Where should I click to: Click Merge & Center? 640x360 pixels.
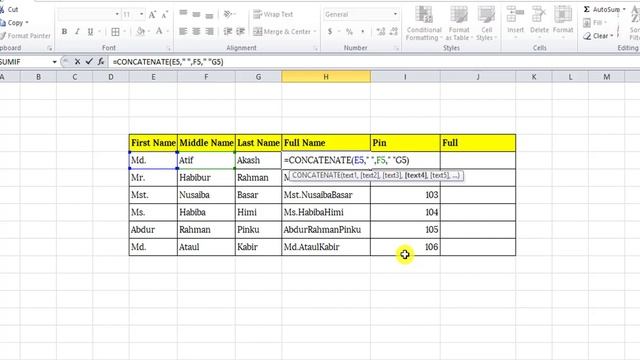click(x=282, y=31)
